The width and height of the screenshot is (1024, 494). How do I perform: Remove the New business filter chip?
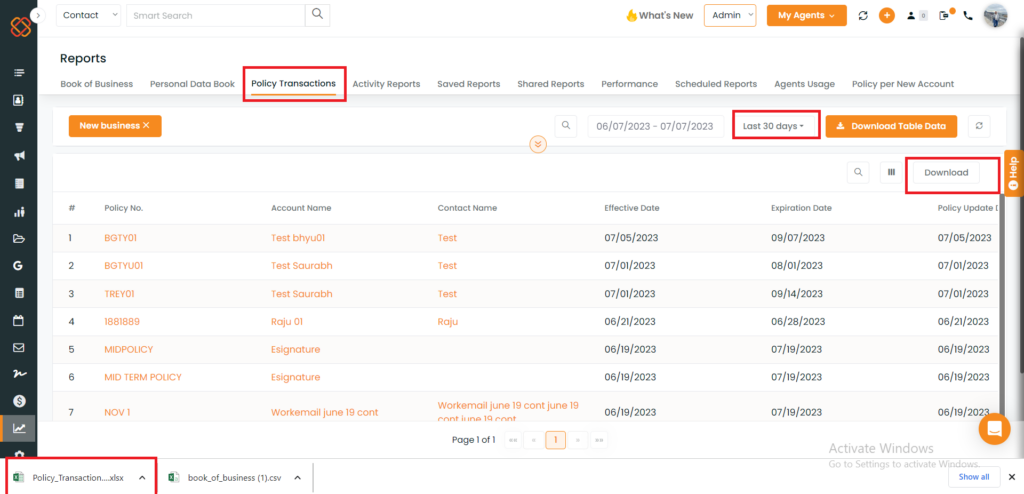pos(146,125)
